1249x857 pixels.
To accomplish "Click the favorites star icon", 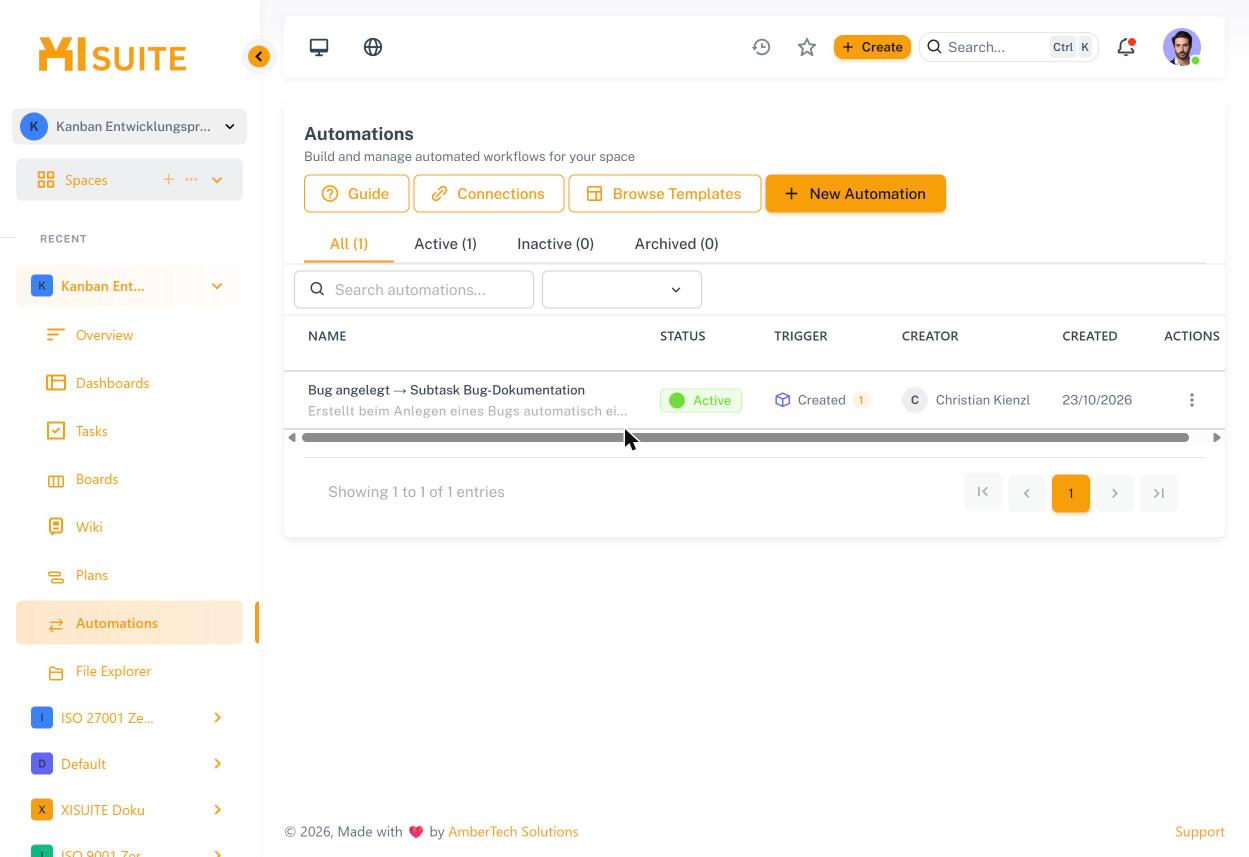I will (807, 47).
